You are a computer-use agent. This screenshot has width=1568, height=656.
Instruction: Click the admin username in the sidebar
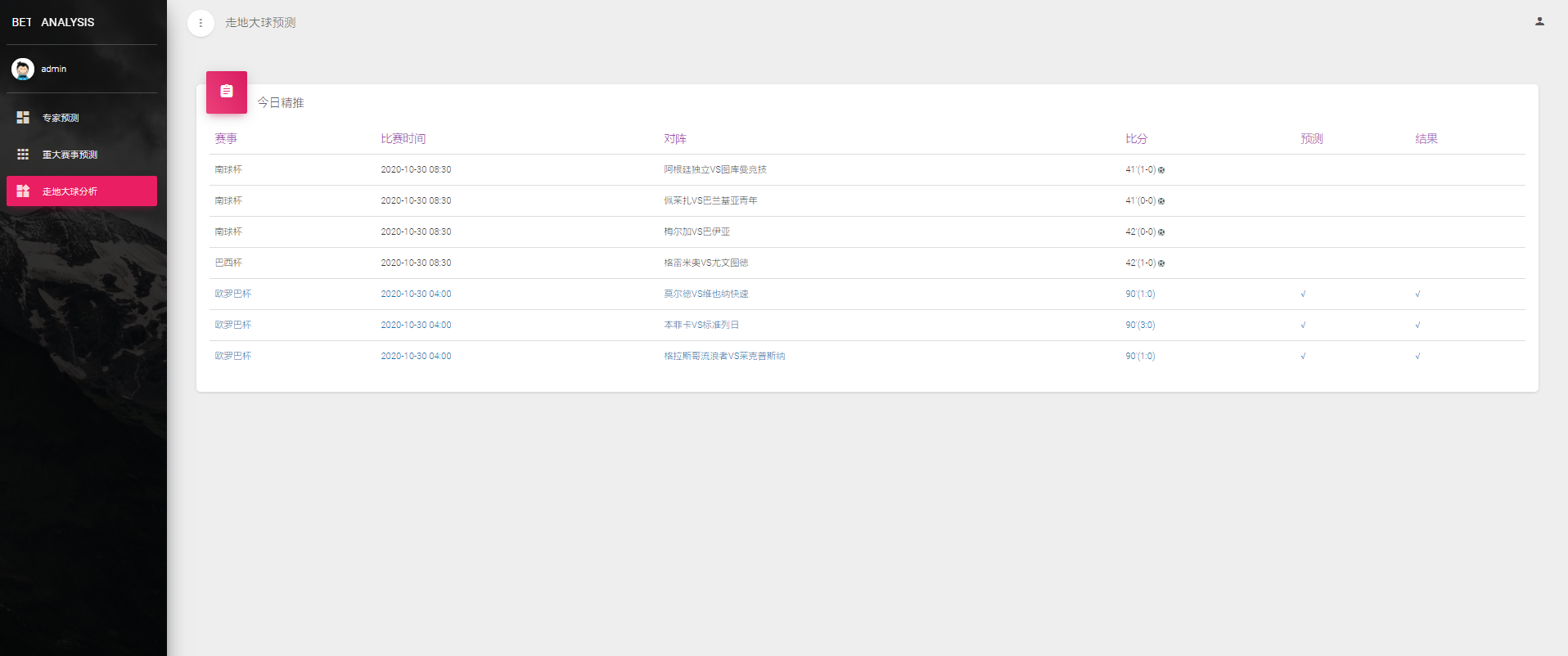(54, 69)
